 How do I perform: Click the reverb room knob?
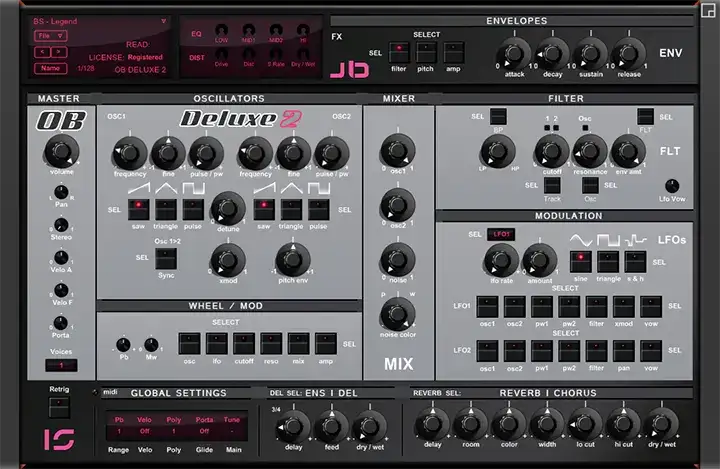[x=470, y=424]
